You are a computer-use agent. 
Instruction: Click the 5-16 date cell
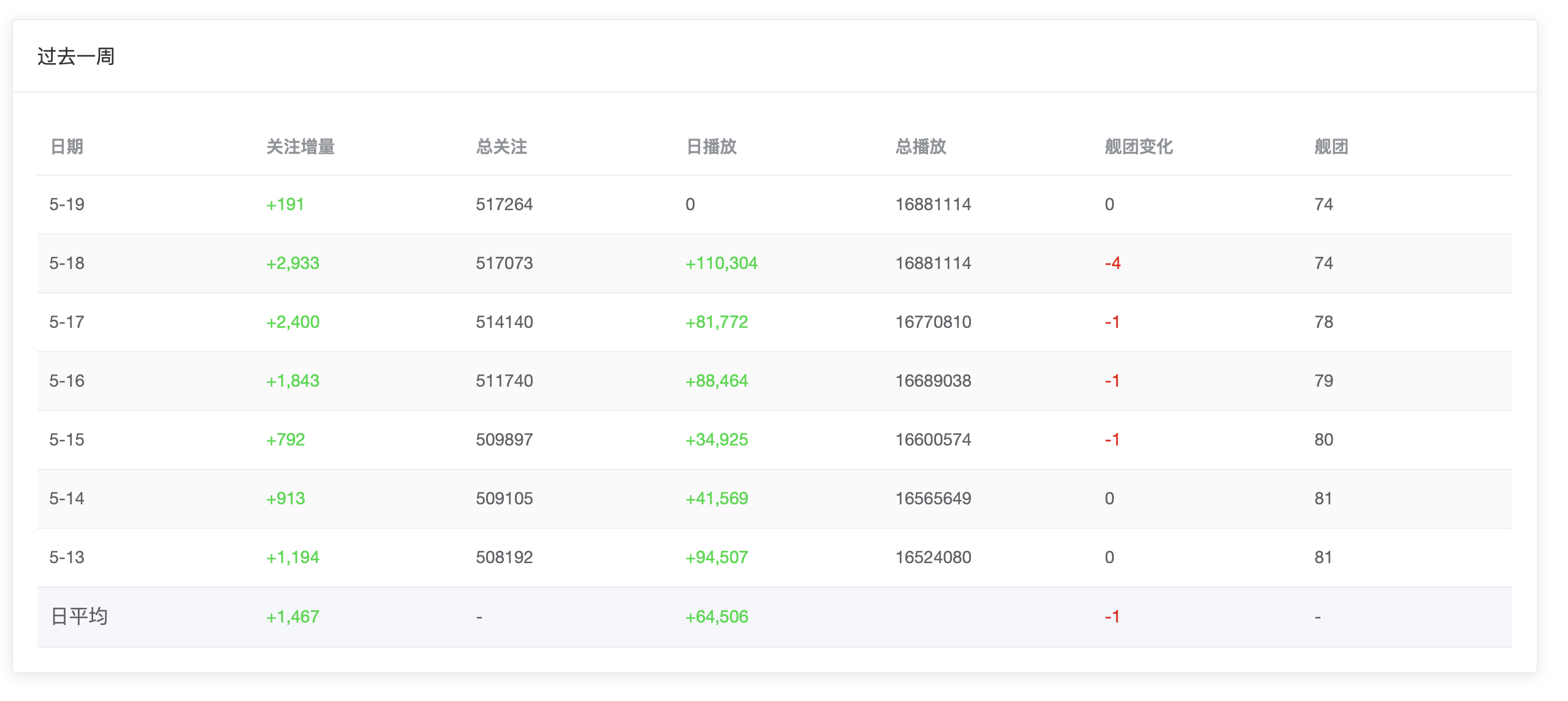click(x=67, y=381)
